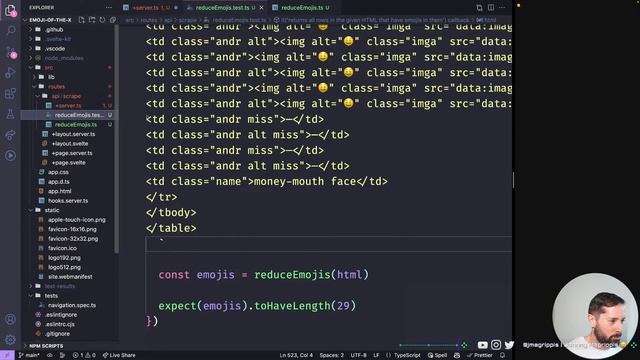Viewport: 640px width, 360px height.
Task: Open app.css file
Action: coord(58,172)
